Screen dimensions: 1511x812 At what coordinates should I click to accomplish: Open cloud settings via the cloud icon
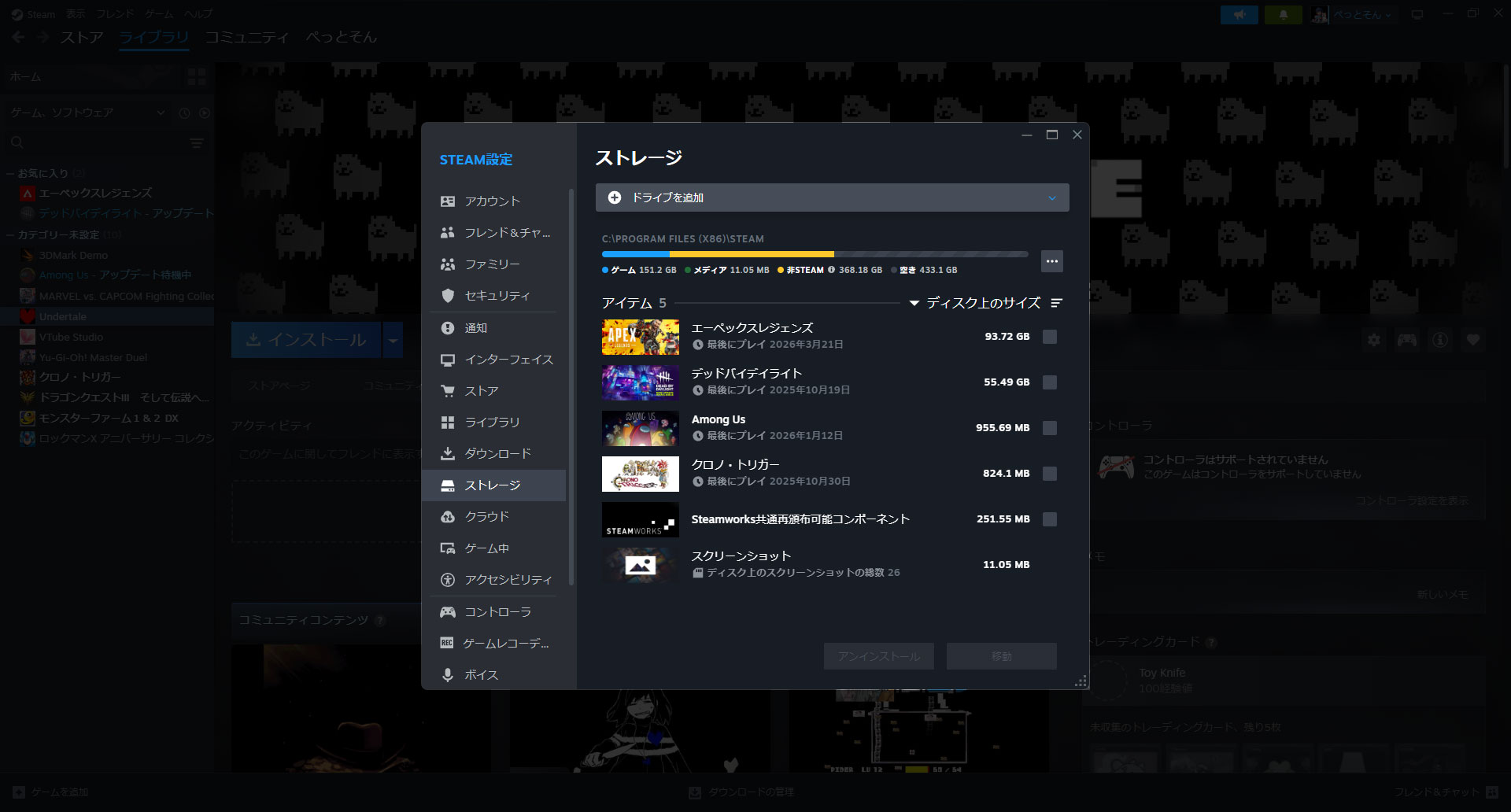tap(448, 517)
